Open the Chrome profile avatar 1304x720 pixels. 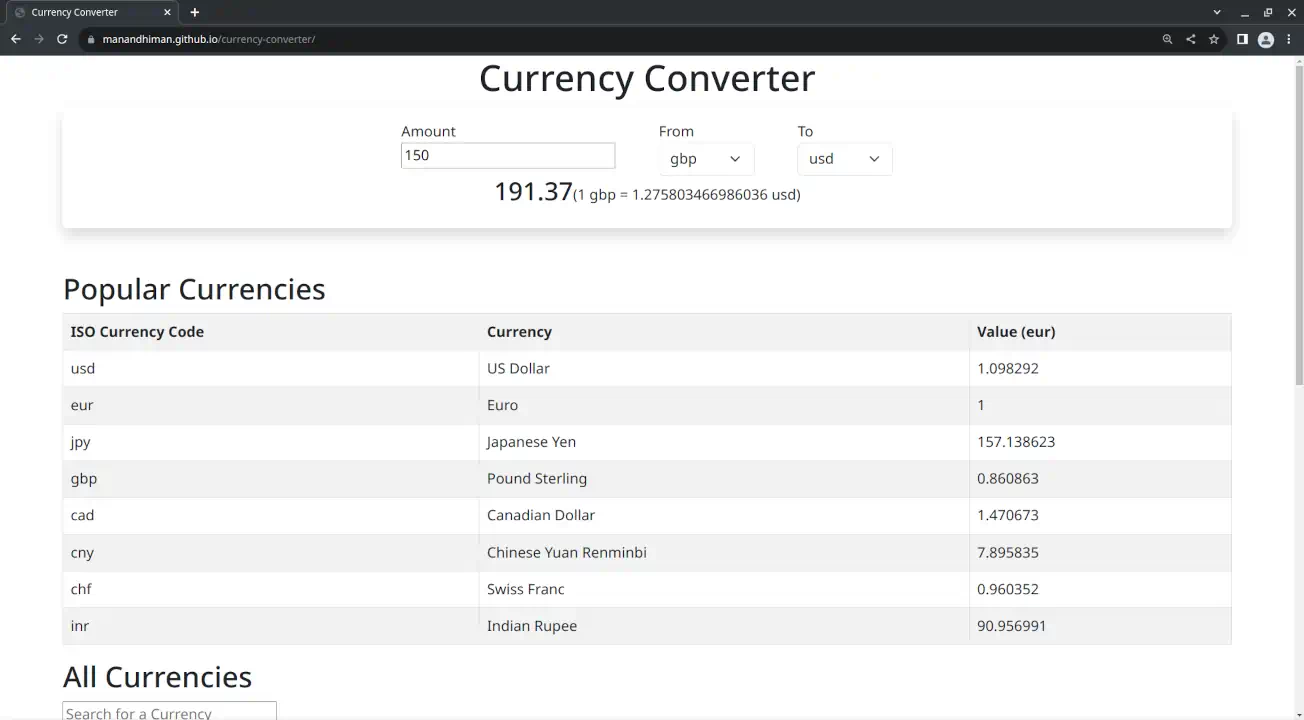pyautogui.click(x=1265, y=39)
